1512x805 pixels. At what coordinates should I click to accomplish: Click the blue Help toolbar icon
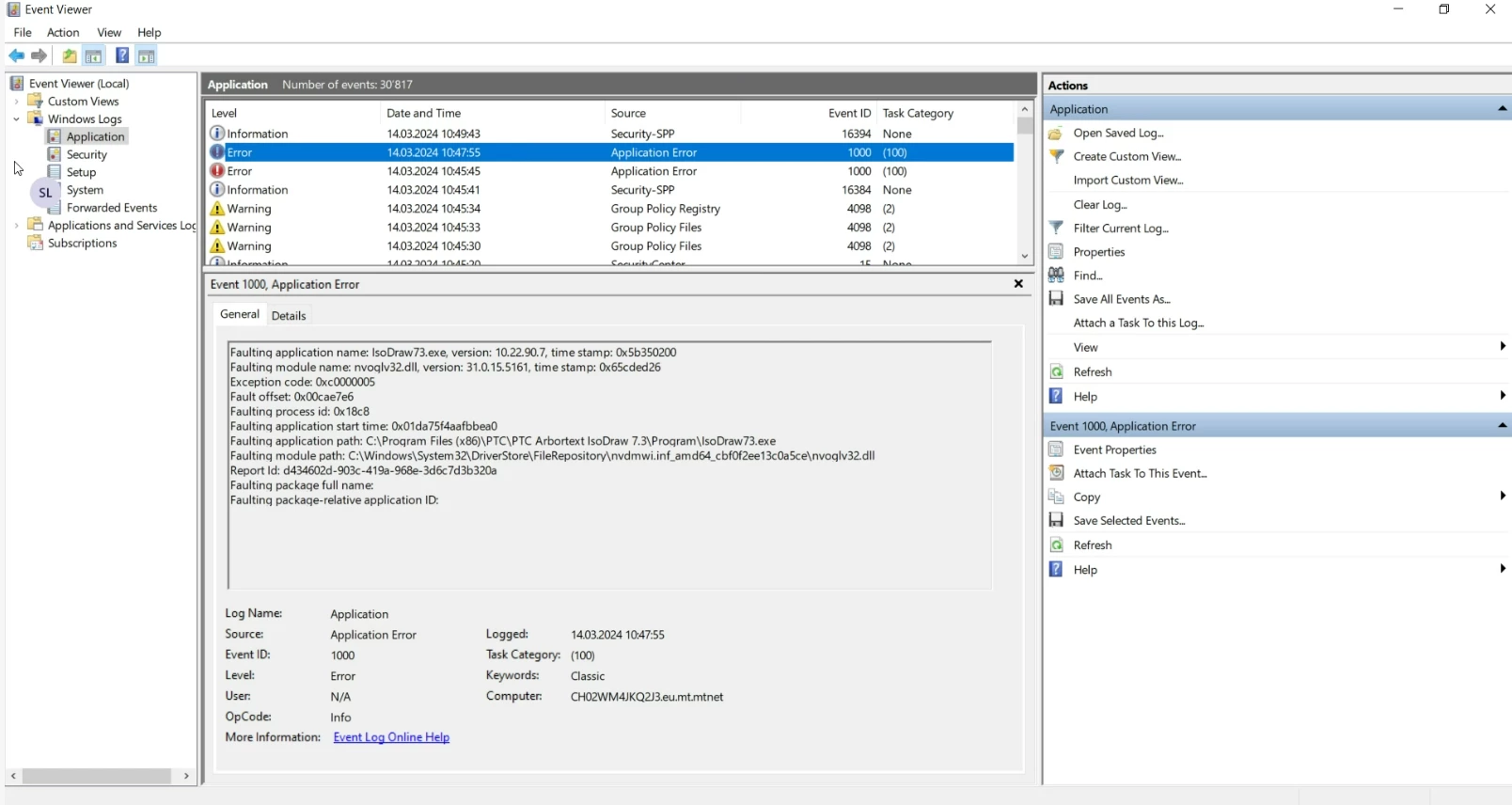(122, 55)
